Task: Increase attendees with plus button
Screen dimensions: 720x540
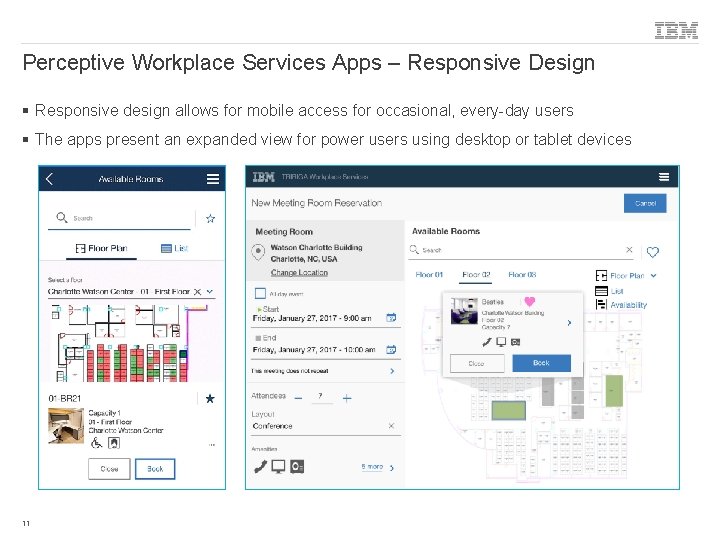Action: point(347,399)
